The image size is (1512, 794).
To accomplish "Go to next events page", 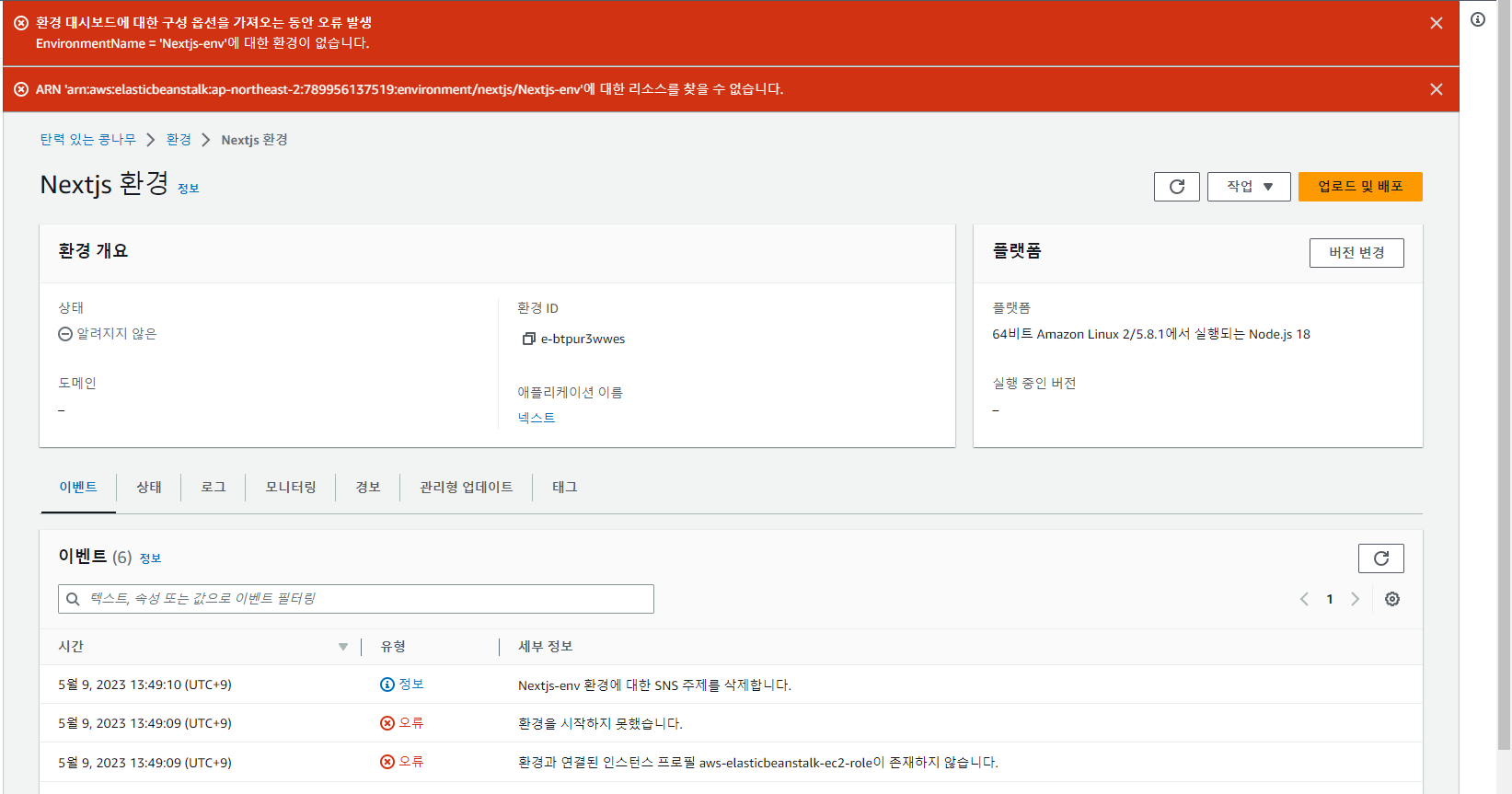I will (1355, 599).
